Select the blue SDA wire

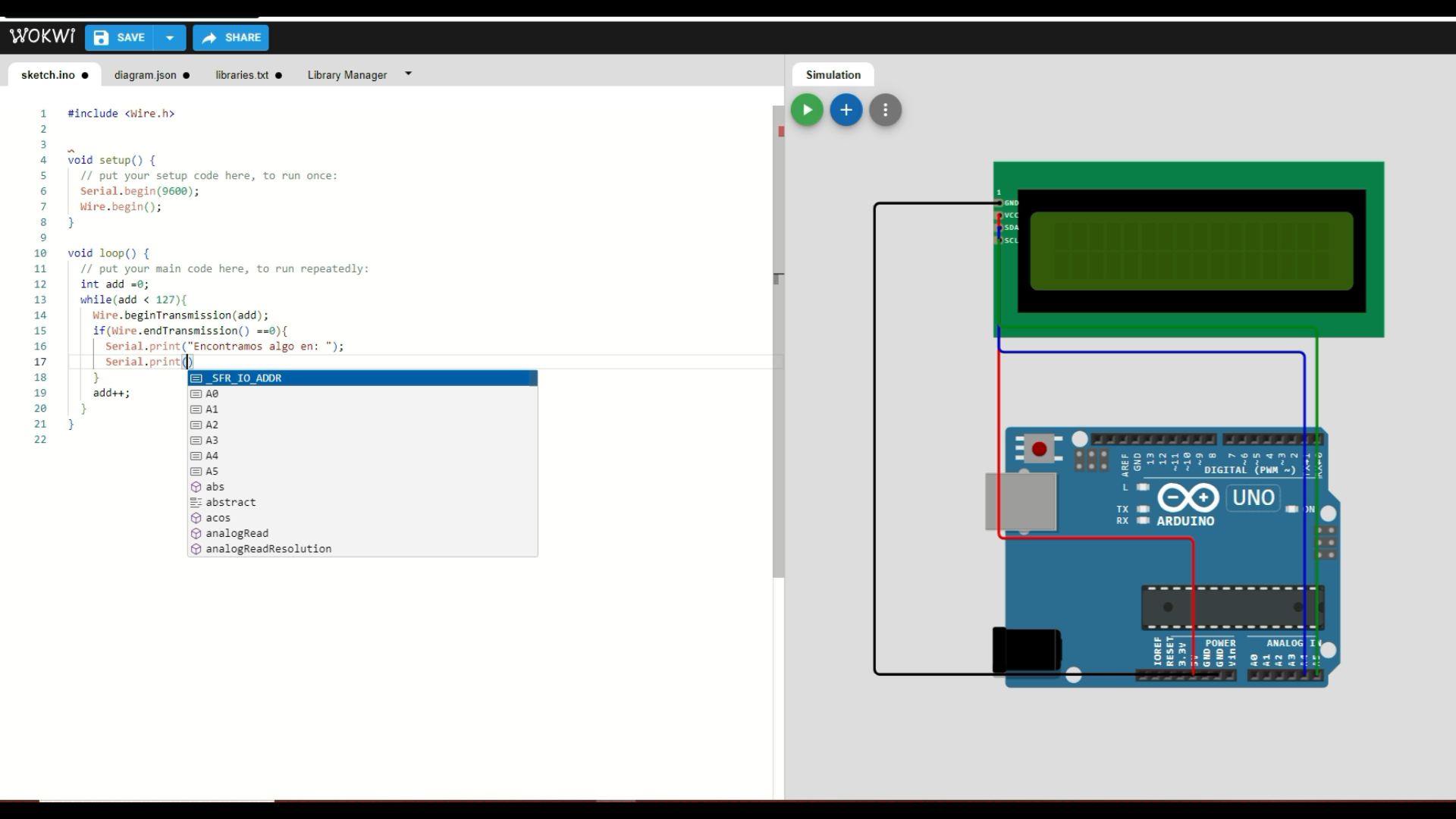tap(1304, 493)
